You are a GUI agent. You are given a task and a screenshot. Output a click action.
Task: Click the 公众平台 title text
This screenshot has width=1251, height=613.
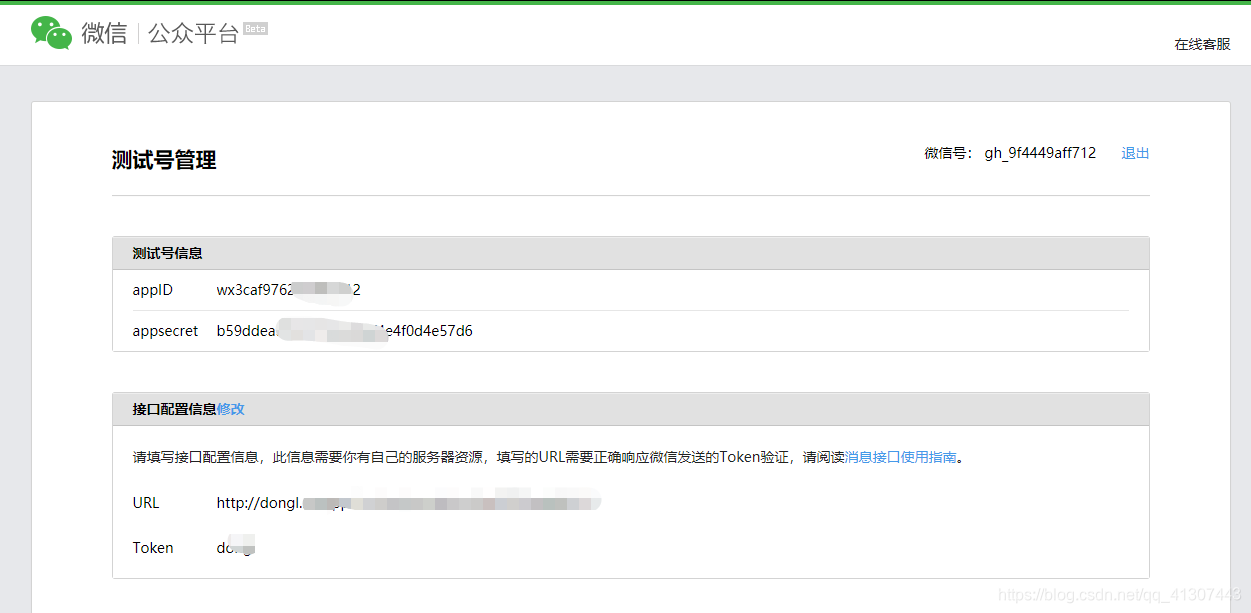pos(194,33)
